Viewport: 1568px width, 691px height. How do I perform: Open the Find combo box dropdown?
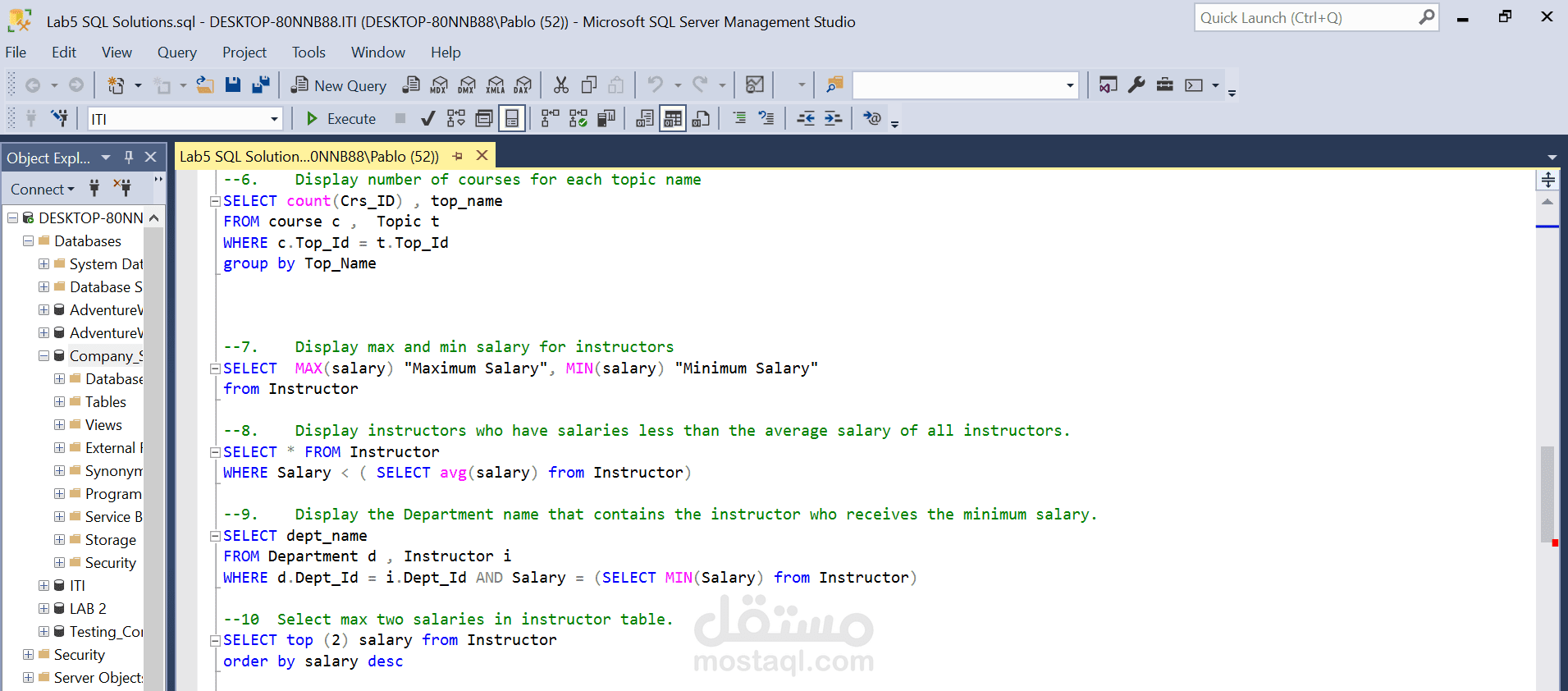[x=1070, y=85]
